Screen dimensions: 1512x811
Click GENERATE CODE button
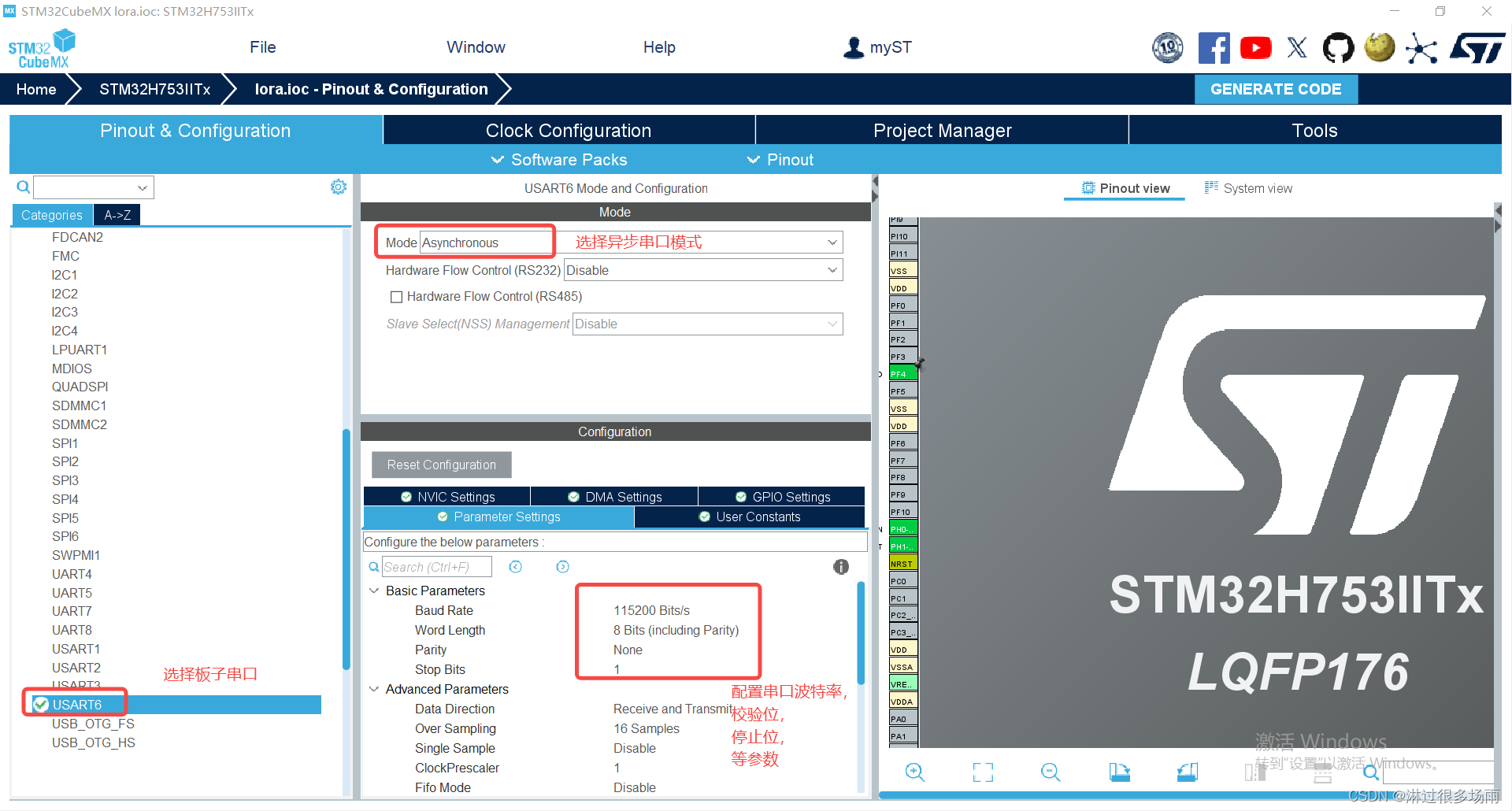[1276, 89]
